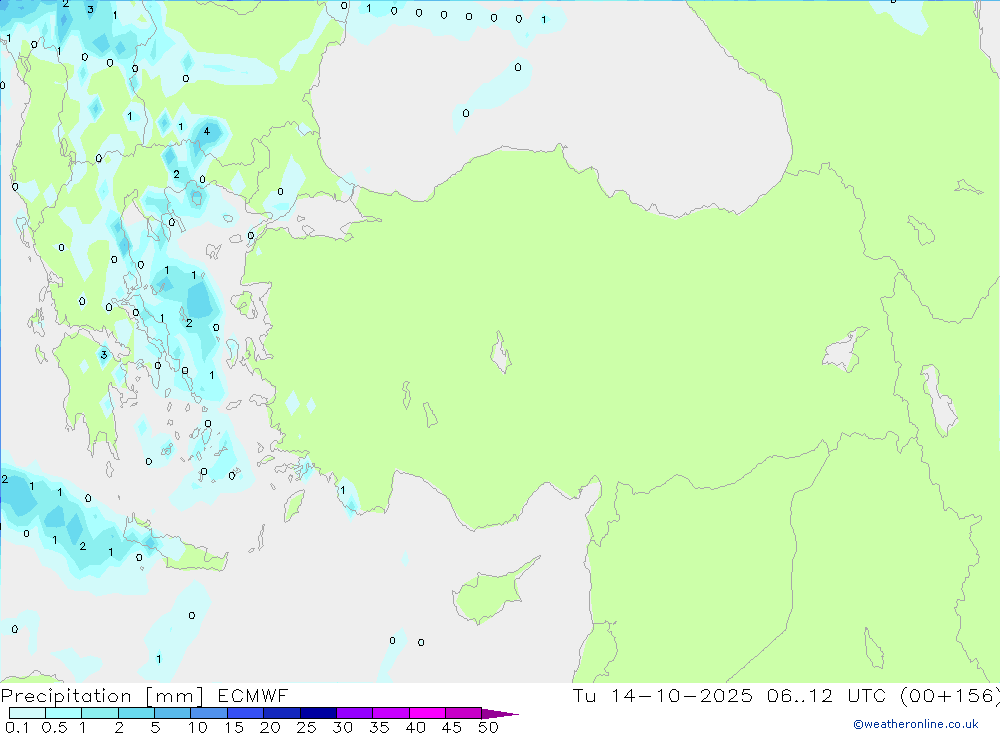The image size is (1000, 733).
Task: Choose the 25–30 mm navy legend swatch
Action: click(x=318, y=713)
